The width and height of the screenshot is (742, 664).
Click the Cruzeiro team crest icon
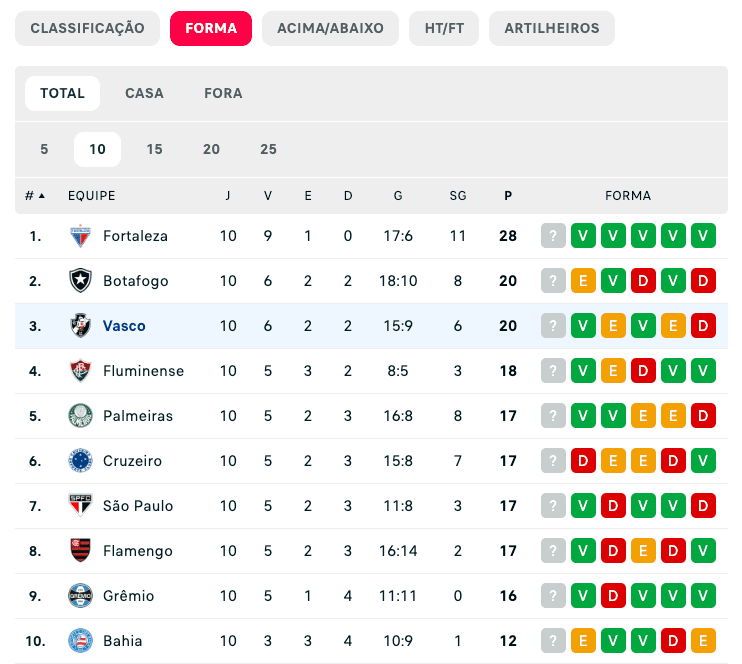click(80, 461)
